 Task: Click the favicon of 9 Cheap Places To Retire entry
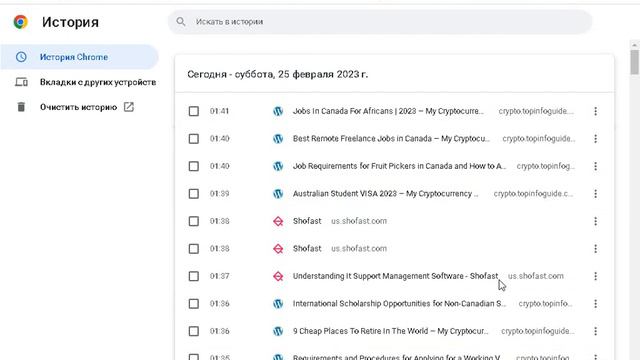coord(278,331)
